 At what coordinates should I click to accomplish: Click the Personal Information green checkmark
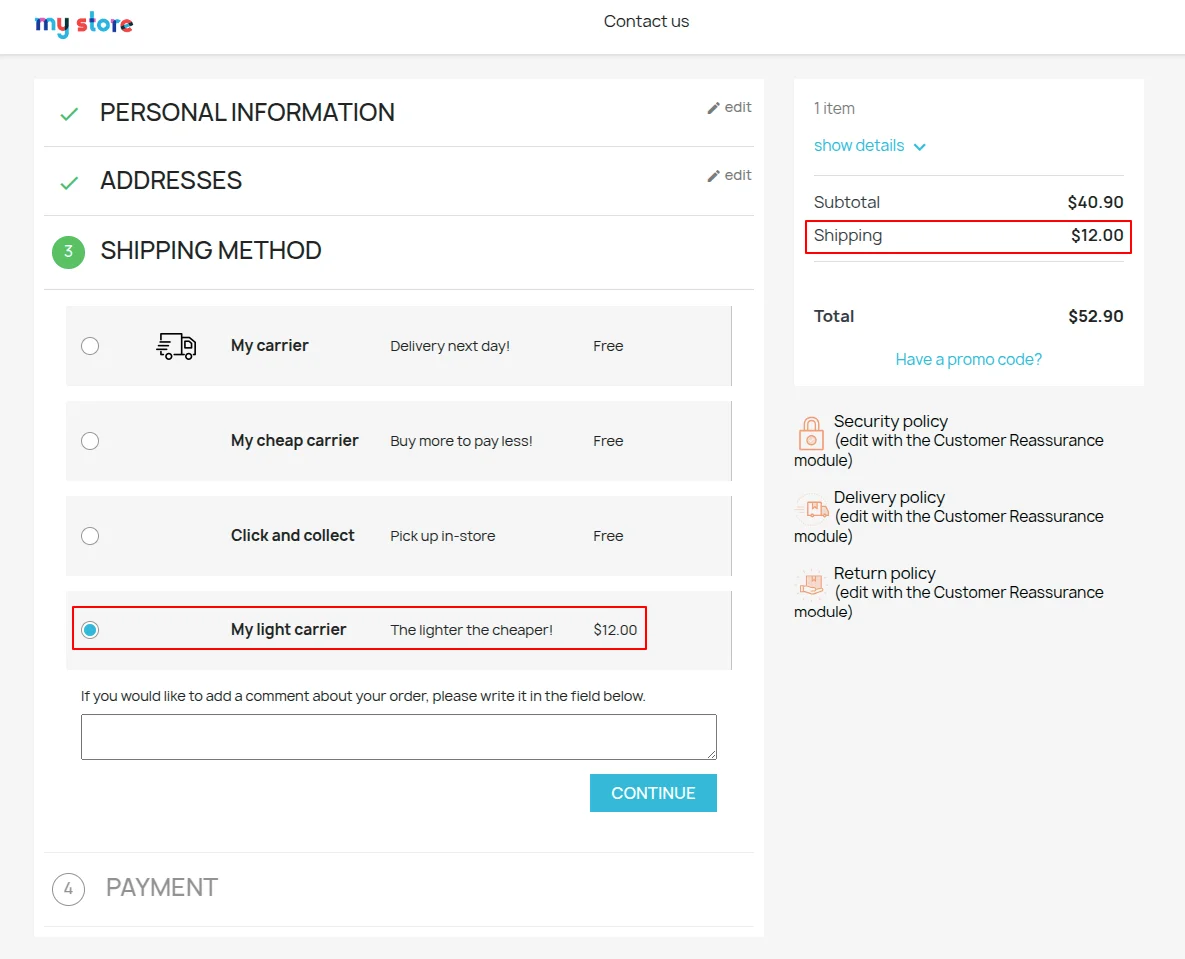click(x=69, y=114)
